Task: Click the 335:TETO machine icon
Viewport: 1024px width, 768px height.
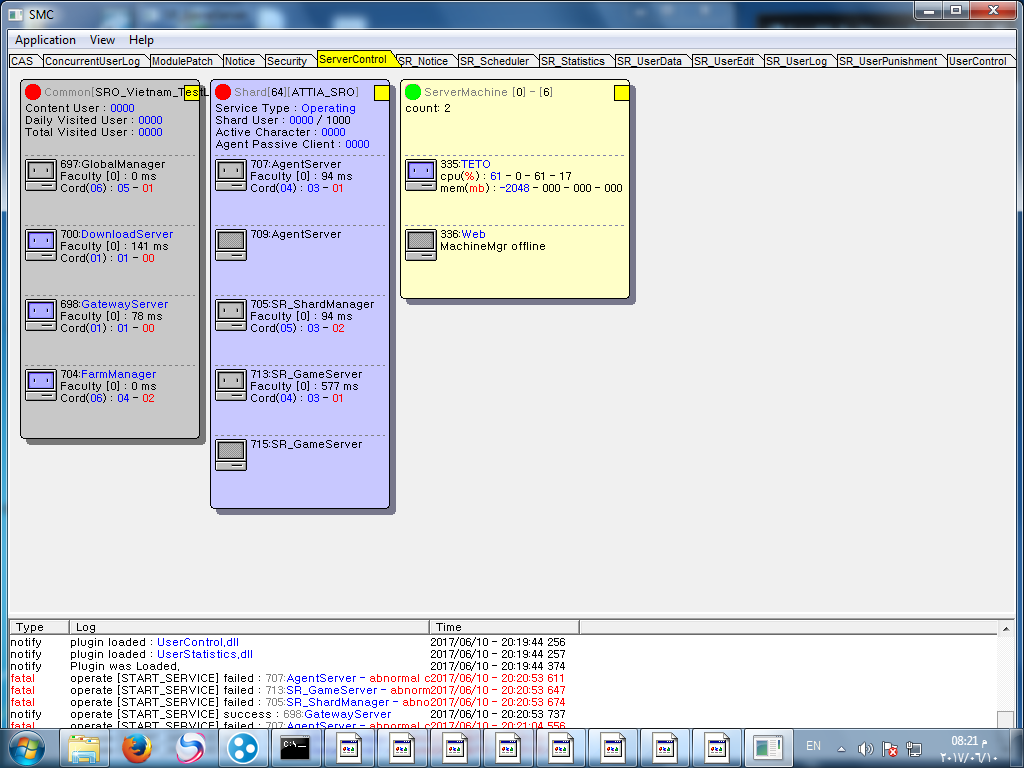Action: 421,175
